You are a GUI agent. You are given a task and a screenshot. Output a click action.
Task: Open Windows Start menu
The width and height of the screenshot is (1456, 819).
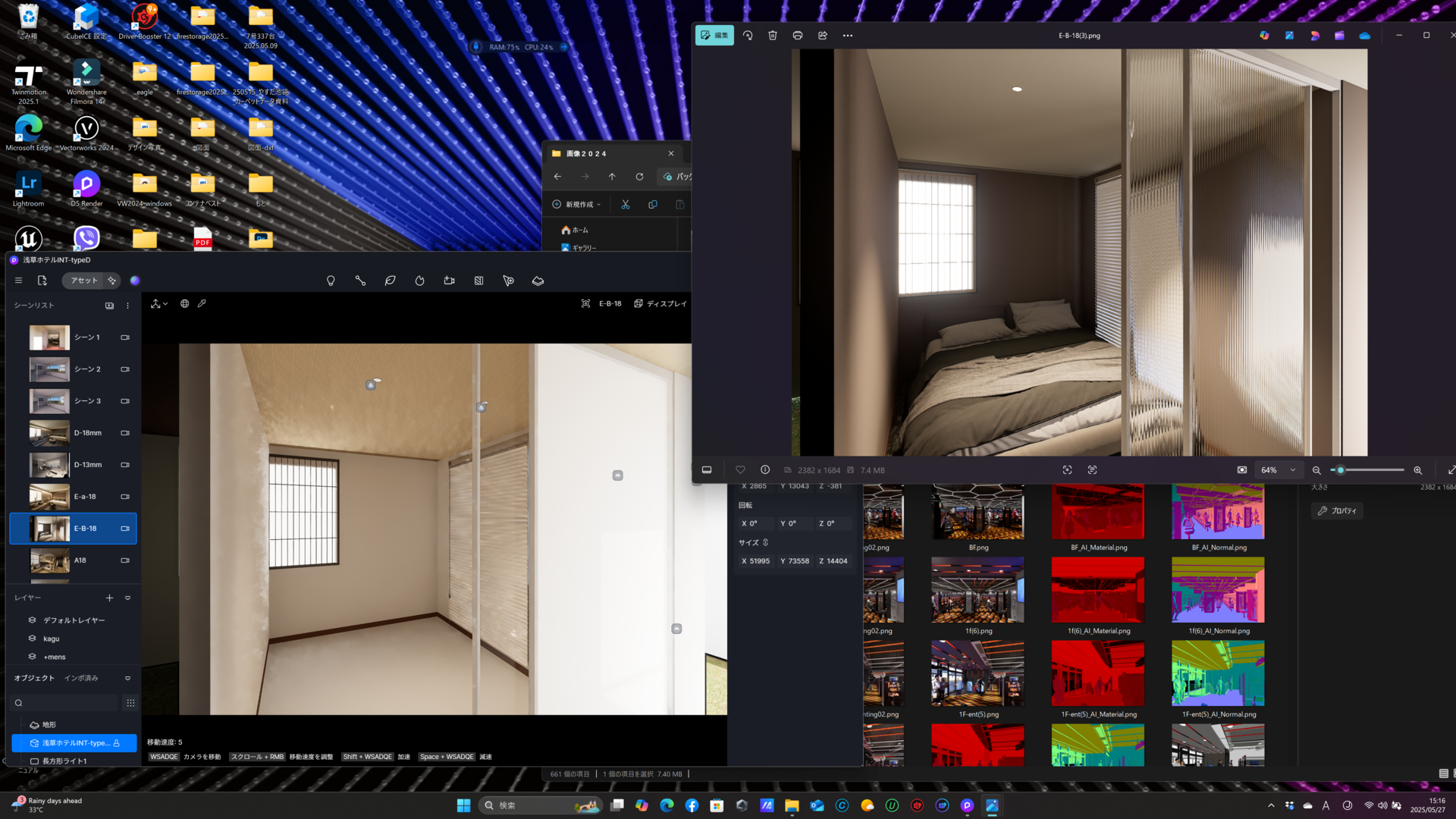pyautogui.click(x=463, y=805)
